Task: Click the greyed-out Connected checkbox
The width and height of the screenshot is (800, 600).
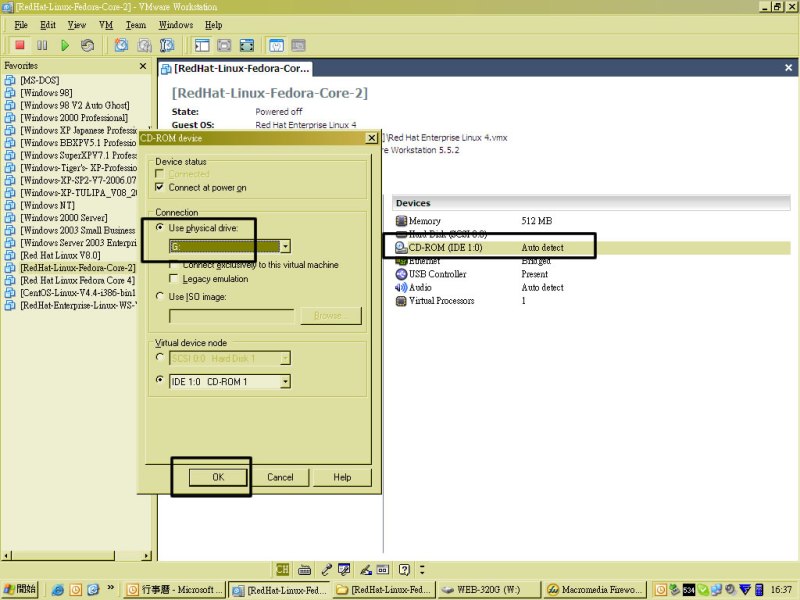Action: point(160,173)
